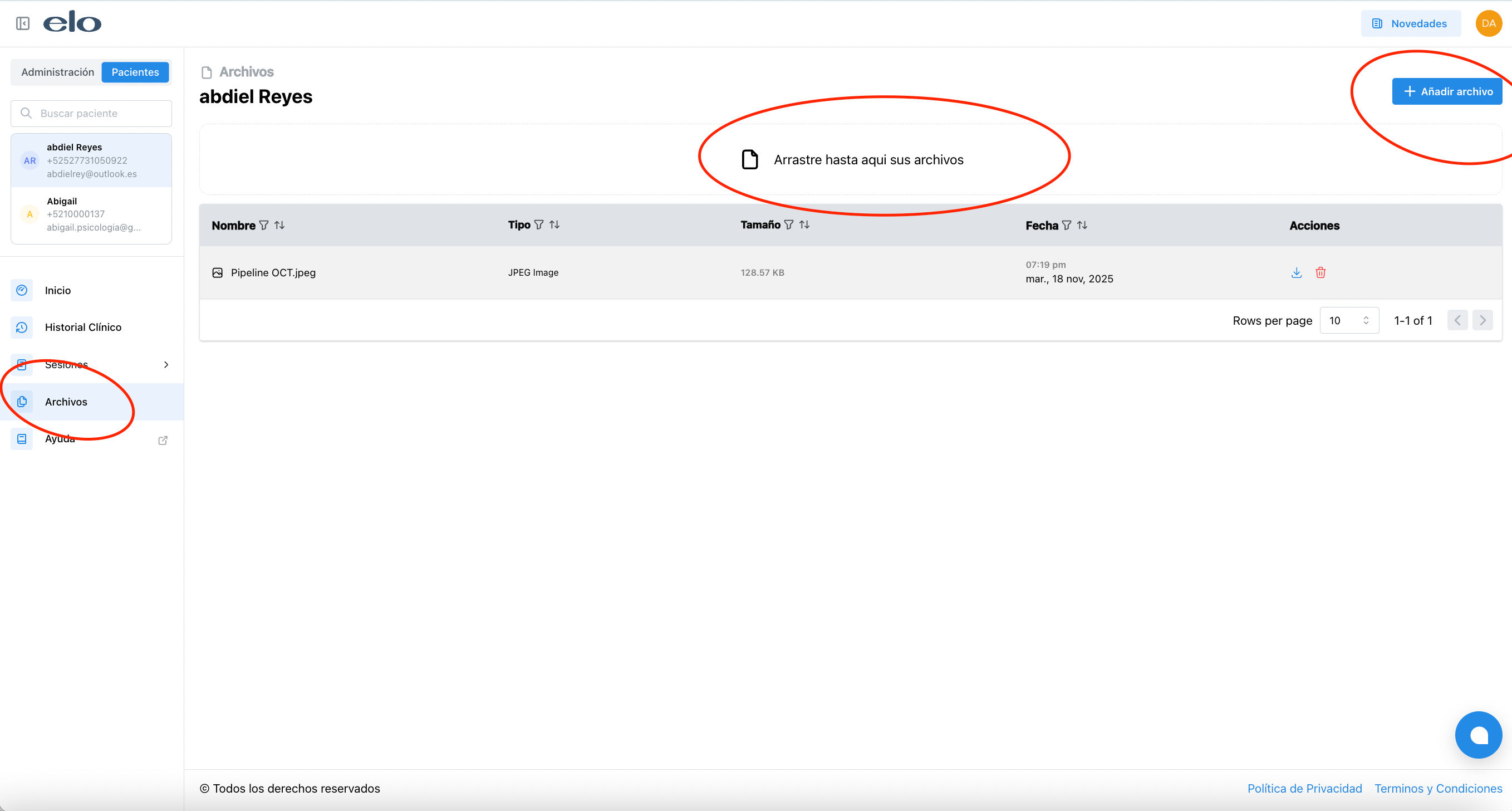Open Historial Clínico in the sidebar
The image size is (1512, 811).
tap(83, 327)
